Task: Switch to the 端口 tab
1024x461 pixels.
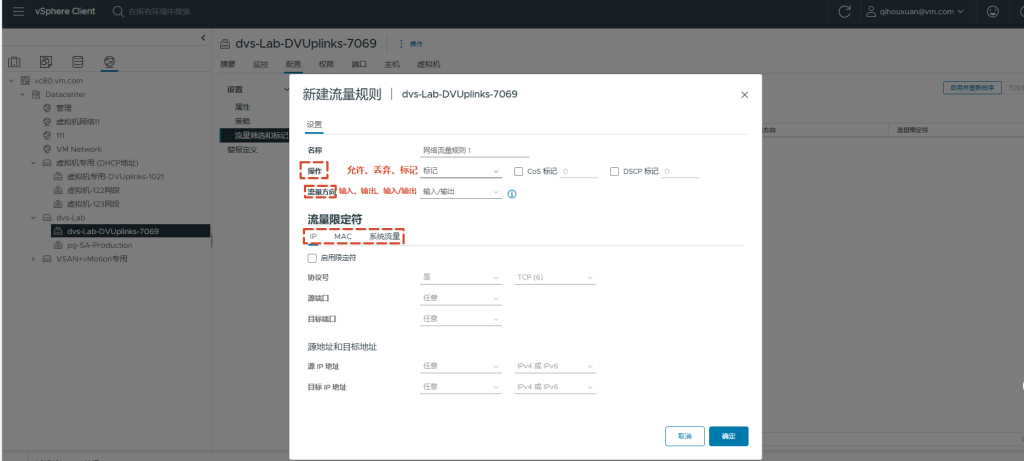Action: [359, 64]
